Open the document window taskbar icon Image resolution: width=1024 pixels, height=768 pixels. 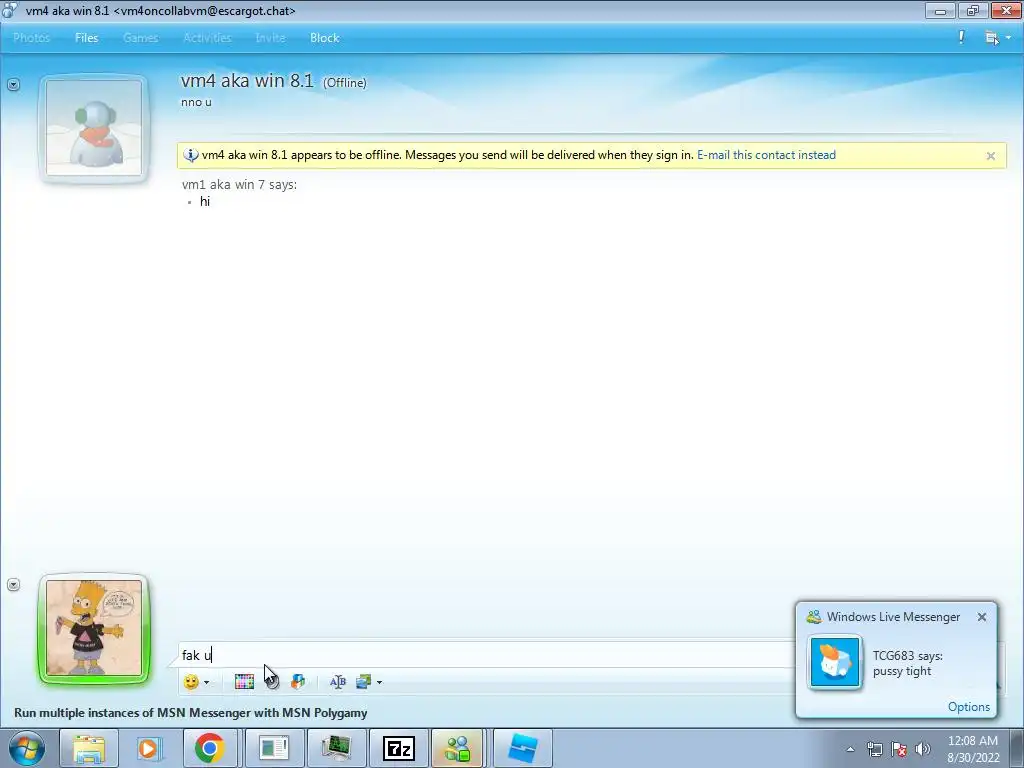coord(274,748)
